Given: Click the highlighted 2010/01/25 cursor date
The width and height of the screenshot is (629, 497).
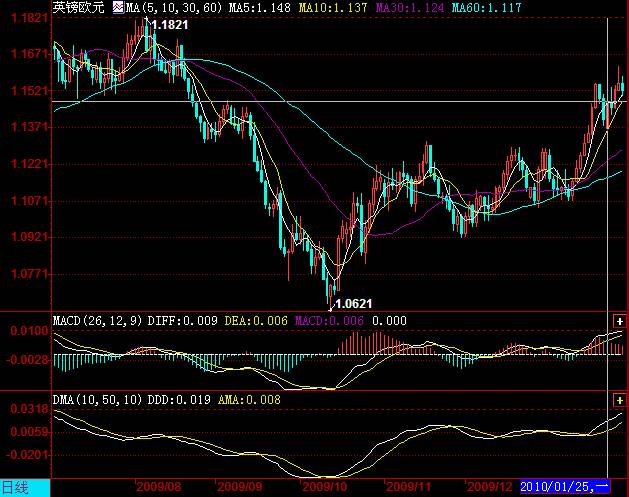Looking at the screenshot, I should point(565,487).
